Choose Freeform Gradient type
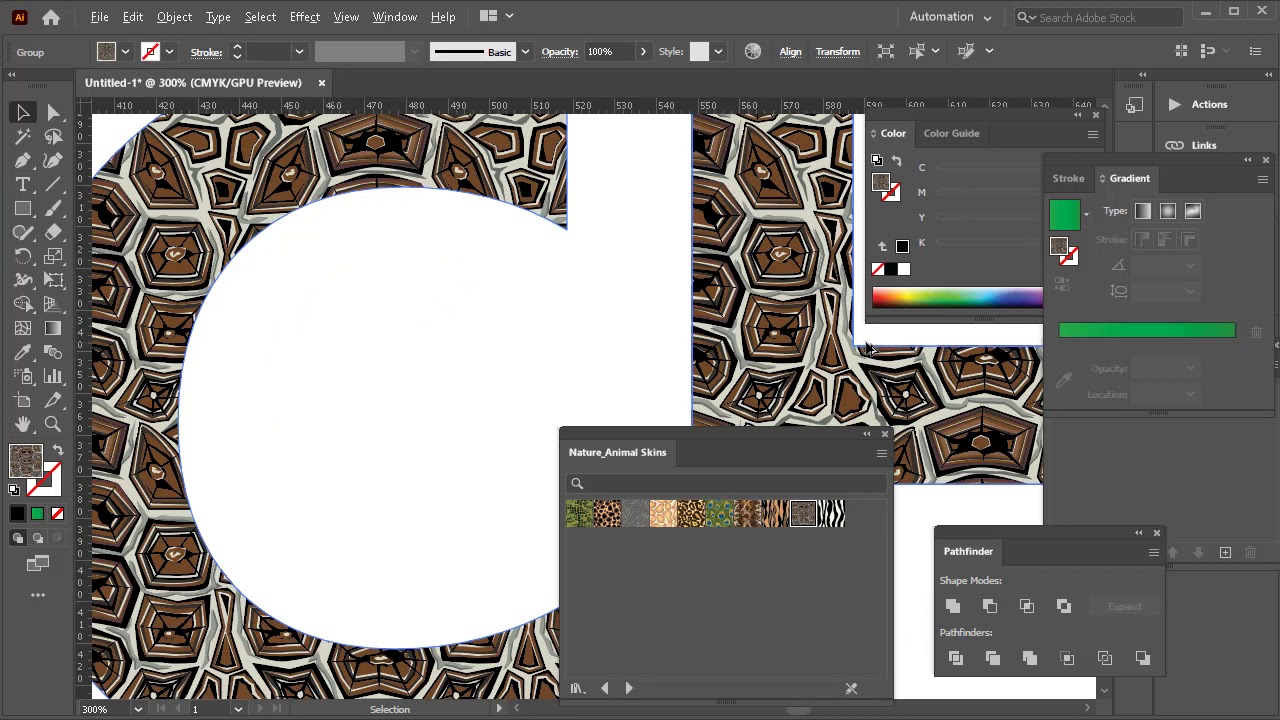The width and height of the screenshot is (1280, 720). (1193, 211)
